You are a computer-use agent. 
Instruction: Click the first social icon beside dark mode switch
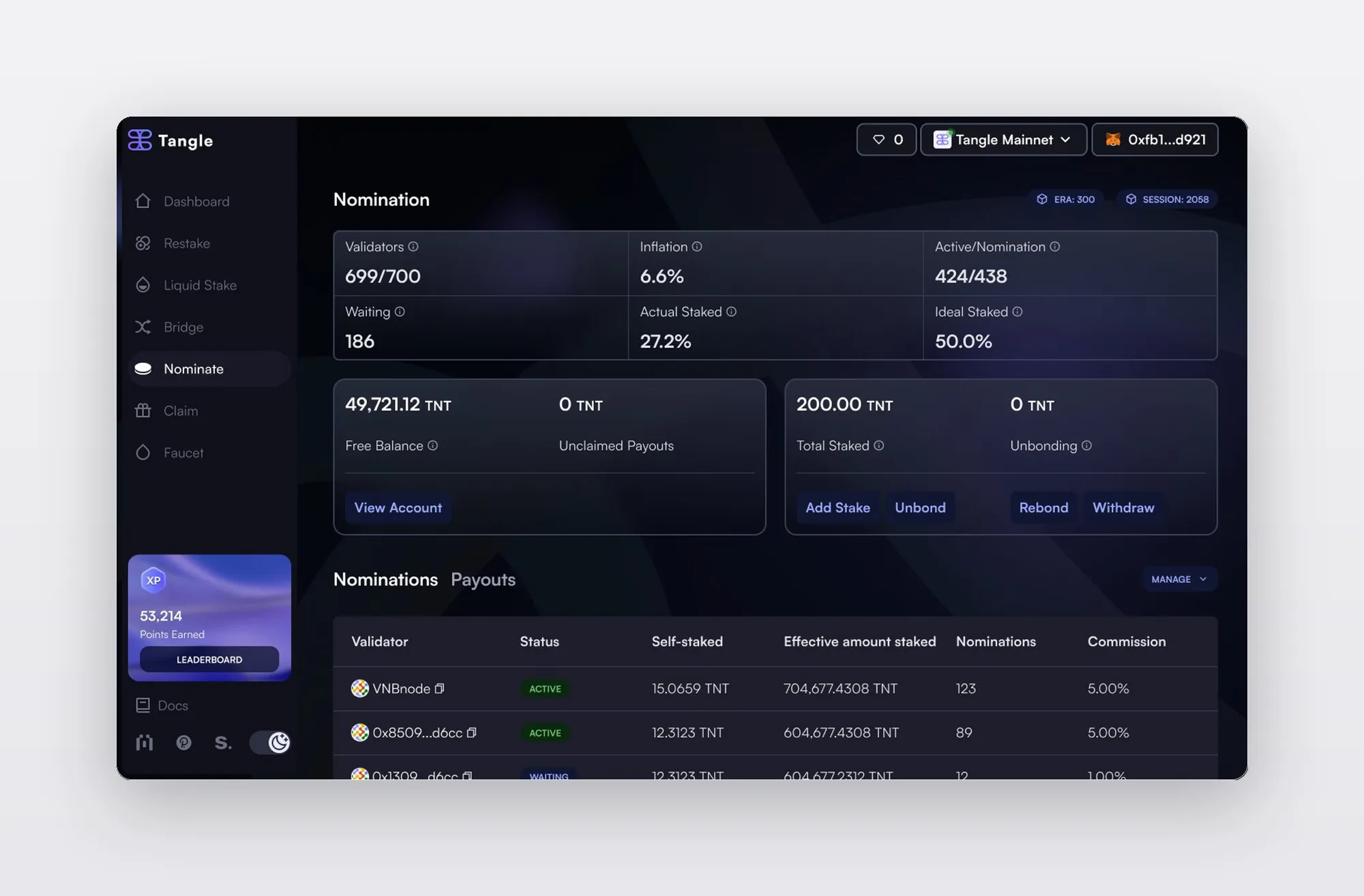(x=144, y=743)
